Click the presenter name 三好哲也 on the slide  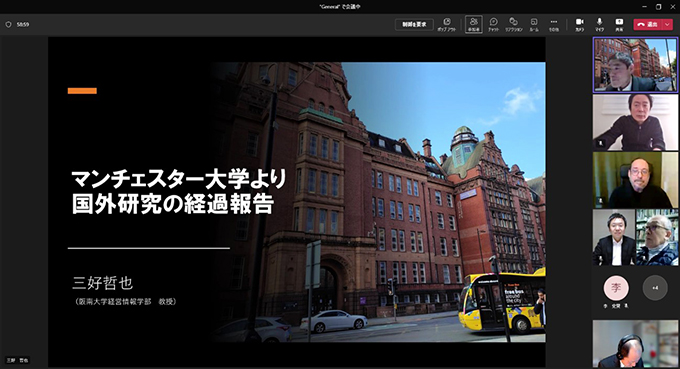[x=102, y=283]
